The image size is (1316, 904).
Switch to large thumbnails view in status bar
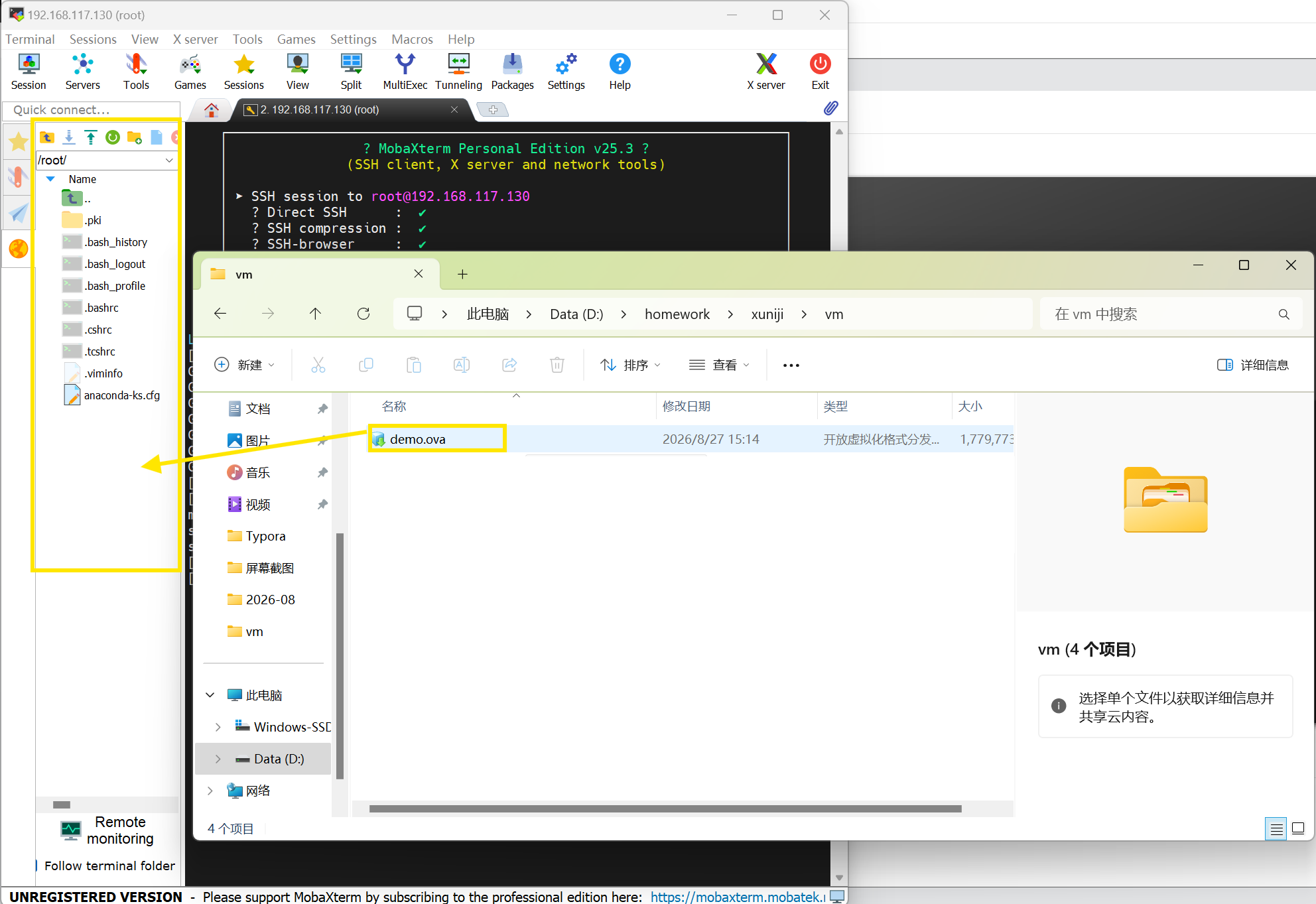(1298, 828)
